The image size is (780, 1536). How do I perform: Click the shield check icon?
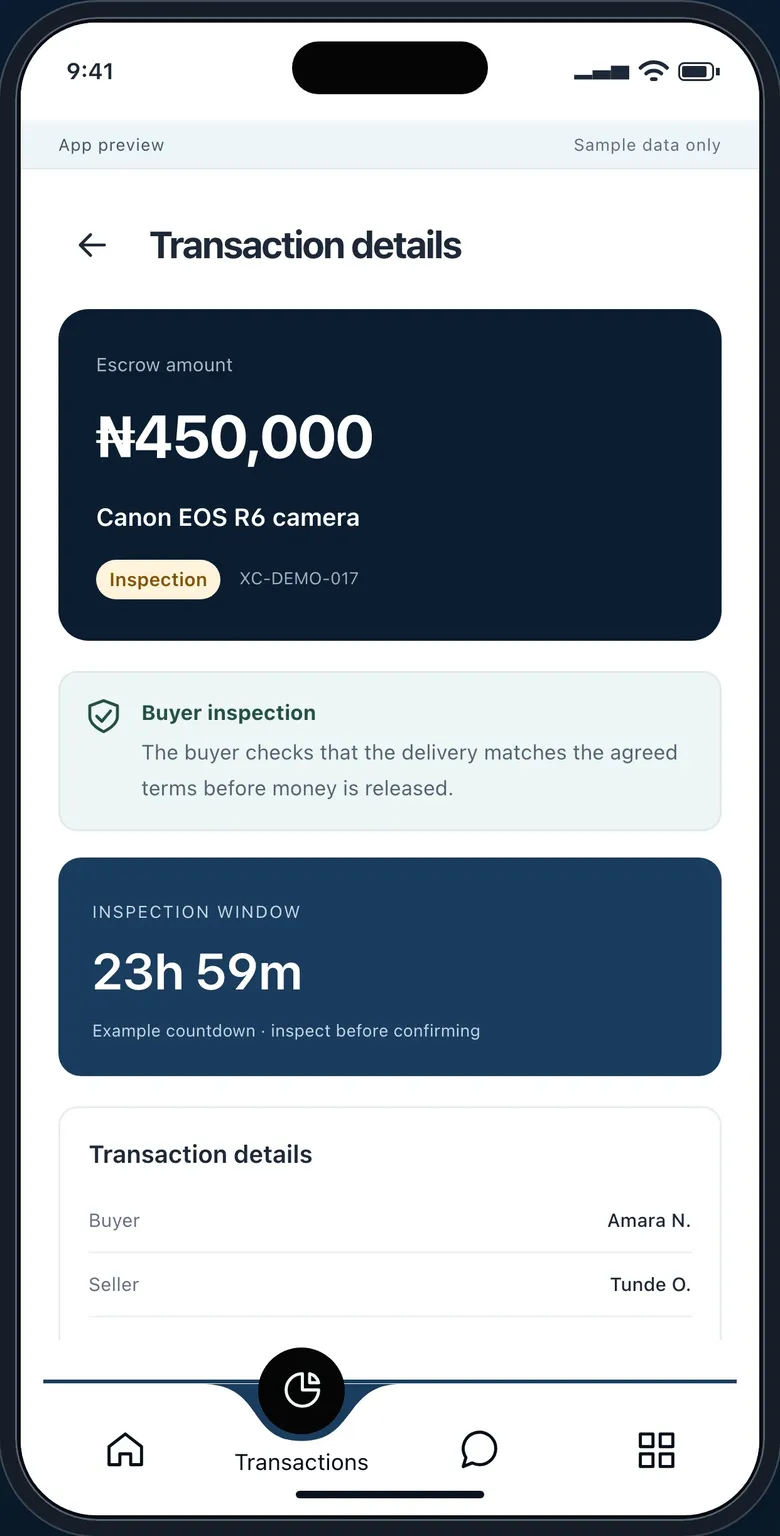(104, 716)
